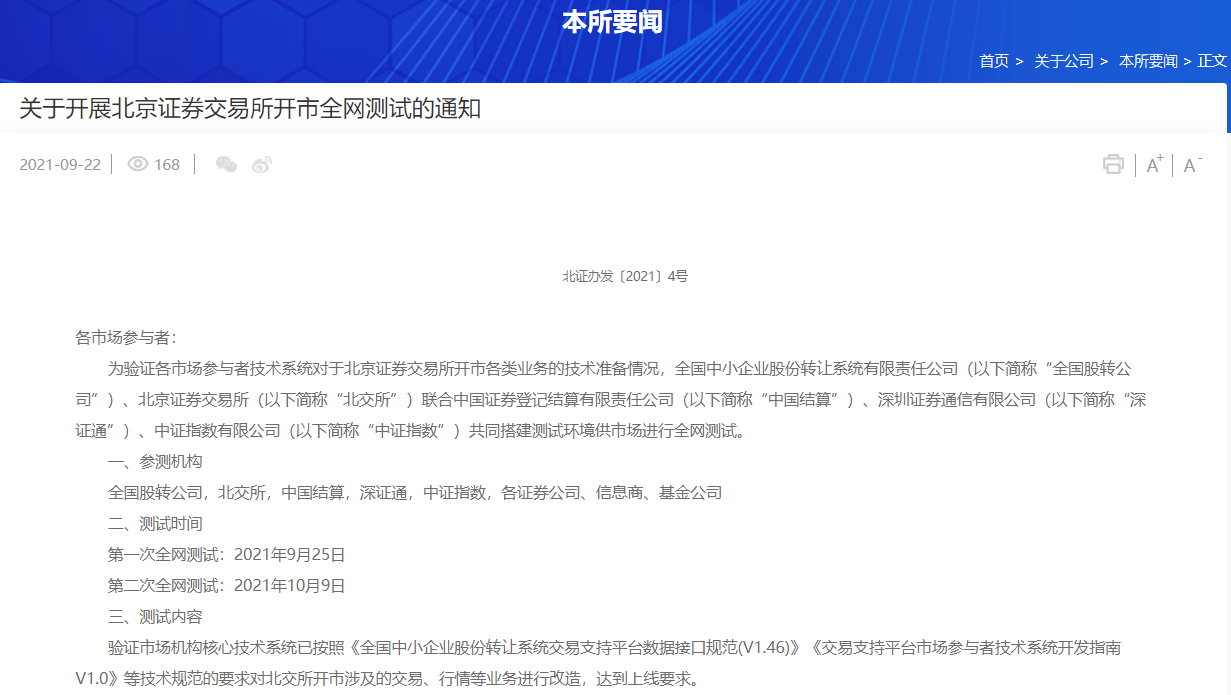Print the page using printer icon
The width and height of the screenshot is (1231, 695).
(1113, 165)
